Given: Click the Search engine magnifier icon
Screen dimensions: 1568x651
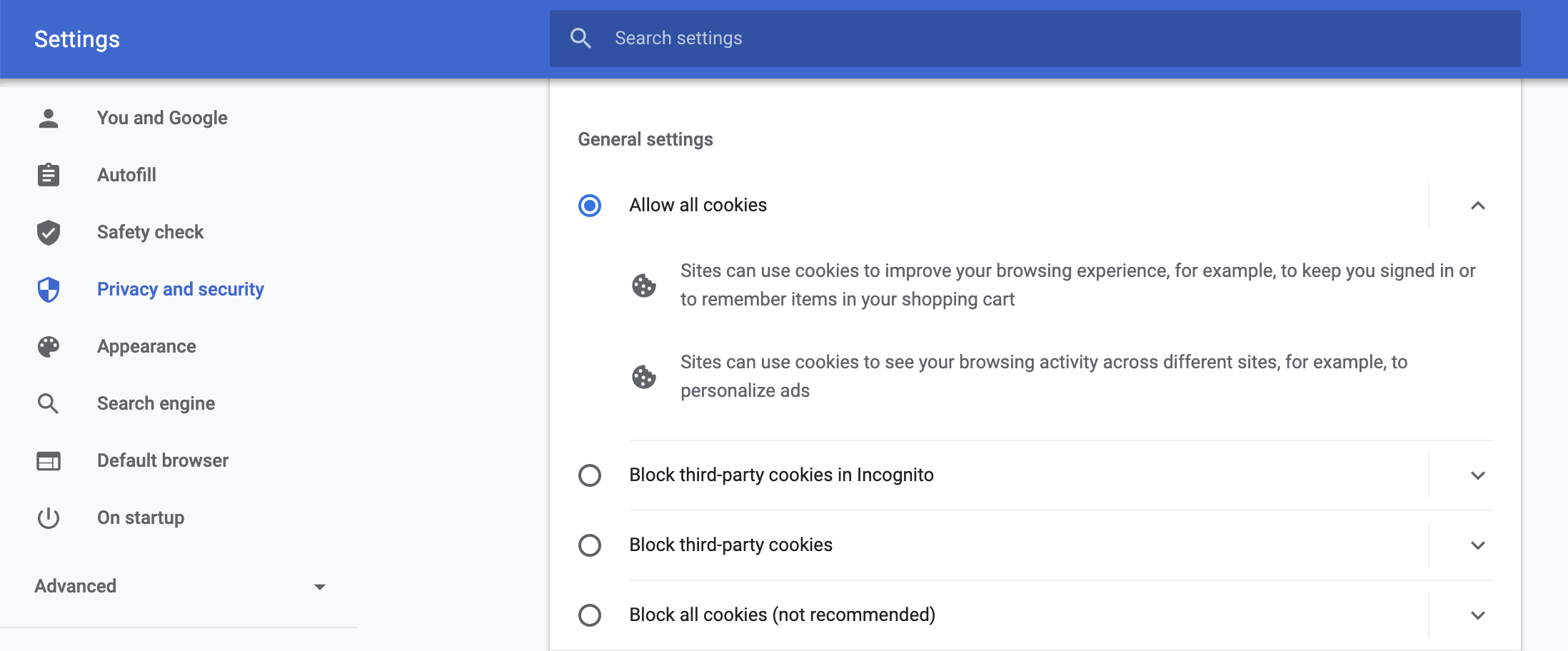Looking at the screenshot, I should point(49,403).
